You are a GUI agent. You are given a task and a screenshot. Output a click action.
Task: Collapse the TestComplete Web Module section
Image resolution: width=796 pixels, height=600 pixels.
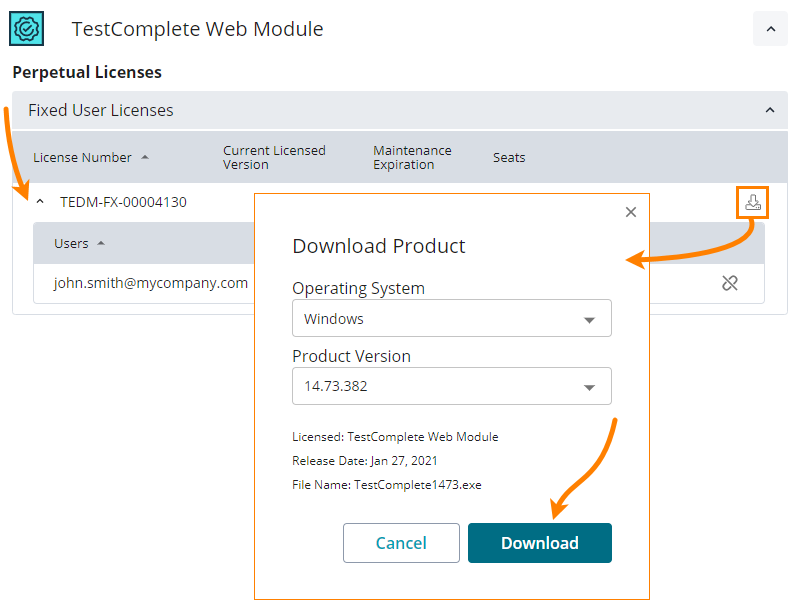tap(770, 29)
